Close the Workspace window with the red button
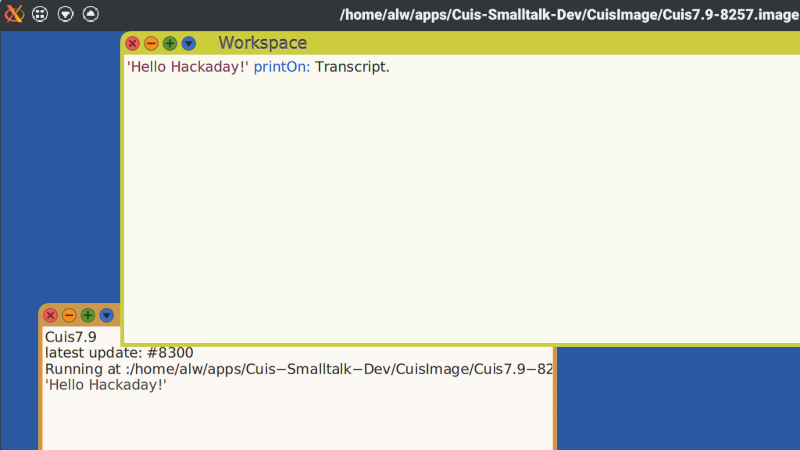 (133, 43)
